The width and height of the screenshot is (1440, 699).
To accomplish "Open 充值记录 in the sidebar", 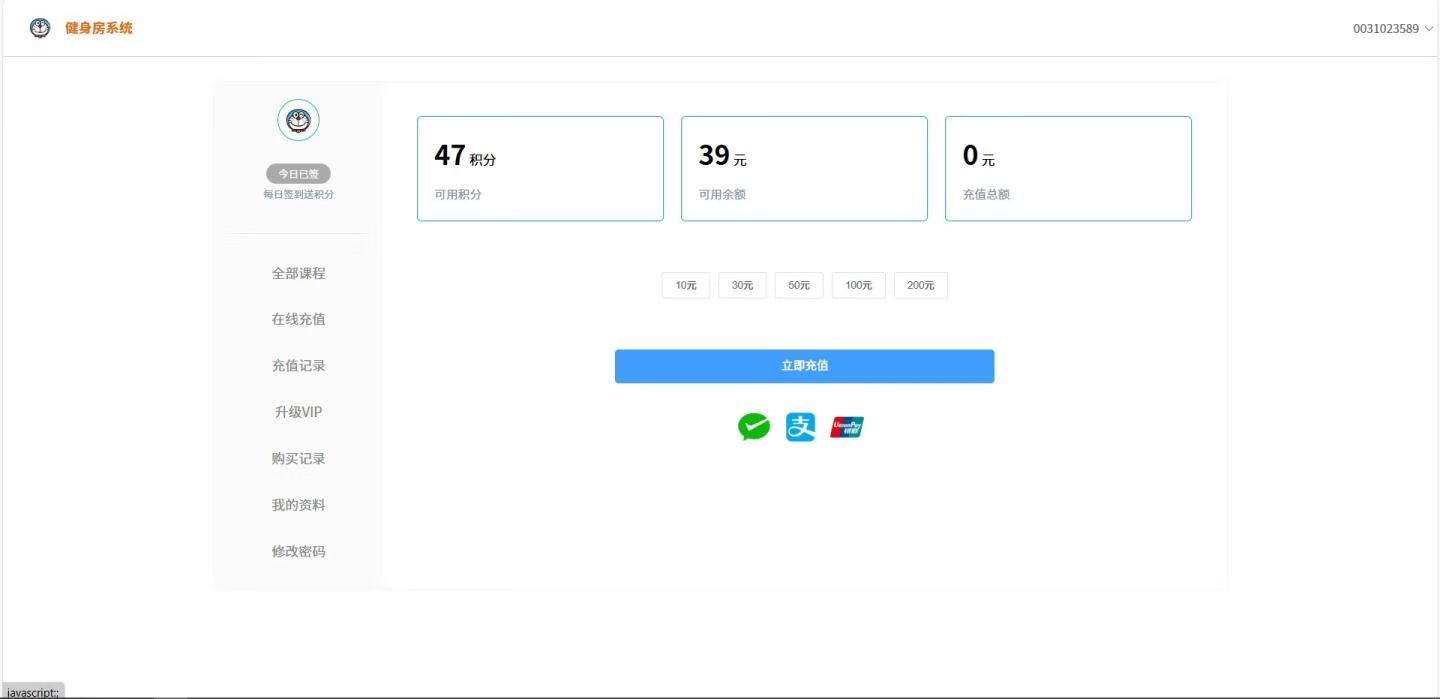I will [298, 366].
